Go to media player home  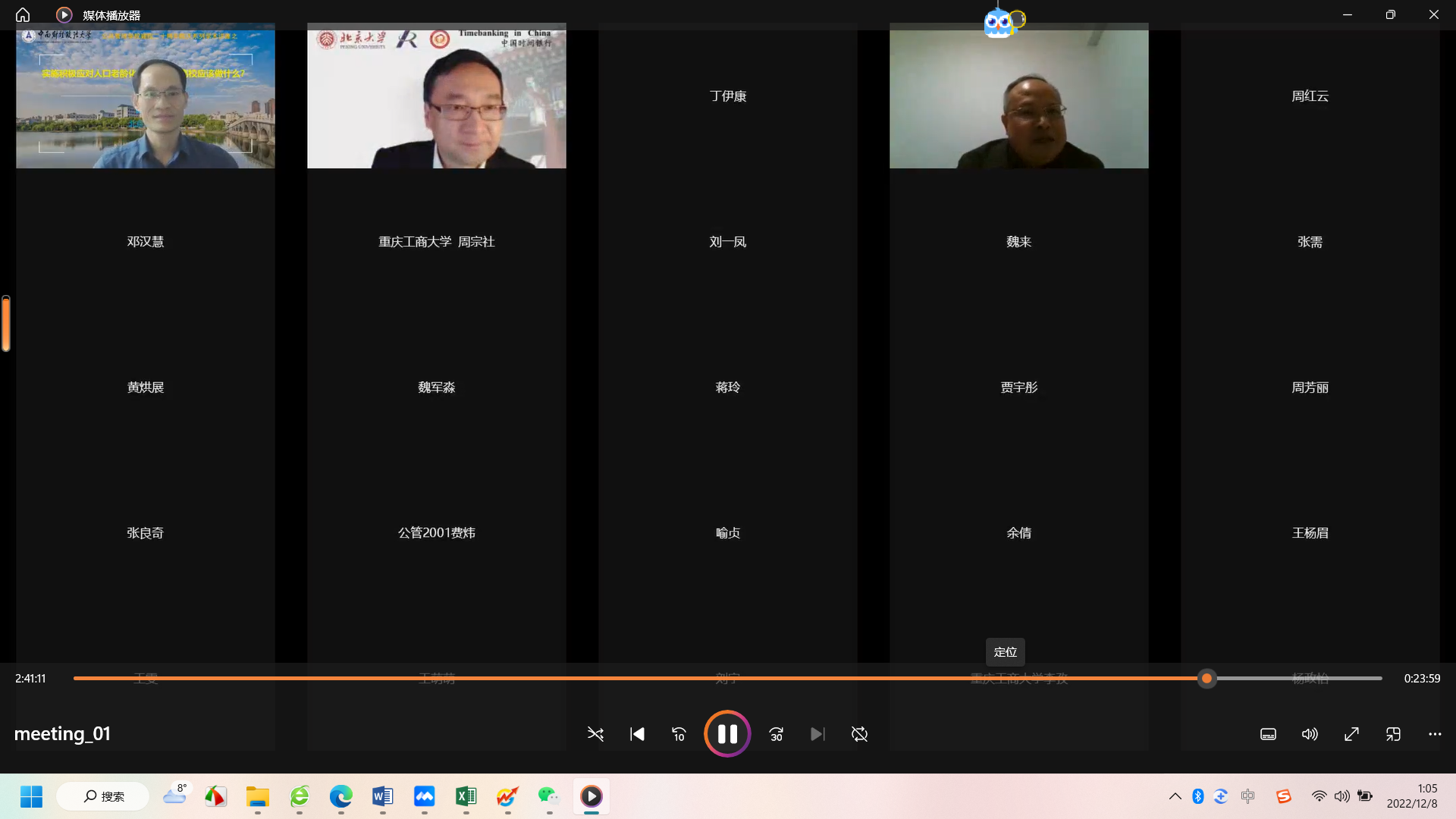[x=23, y=14]
